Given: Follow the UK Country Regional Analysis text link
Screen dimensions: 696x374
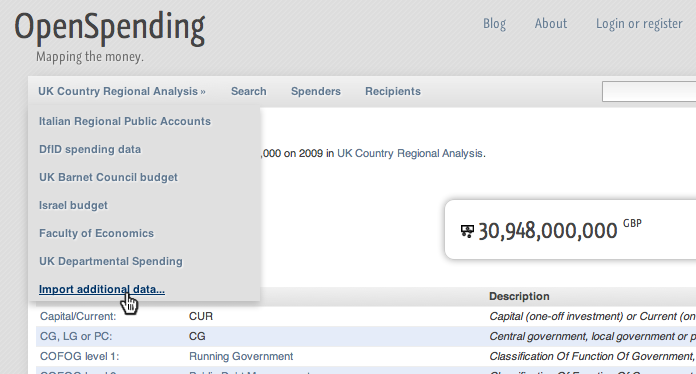Looking at the screenshot, I should pyautogui.click(x=410, y=154).
